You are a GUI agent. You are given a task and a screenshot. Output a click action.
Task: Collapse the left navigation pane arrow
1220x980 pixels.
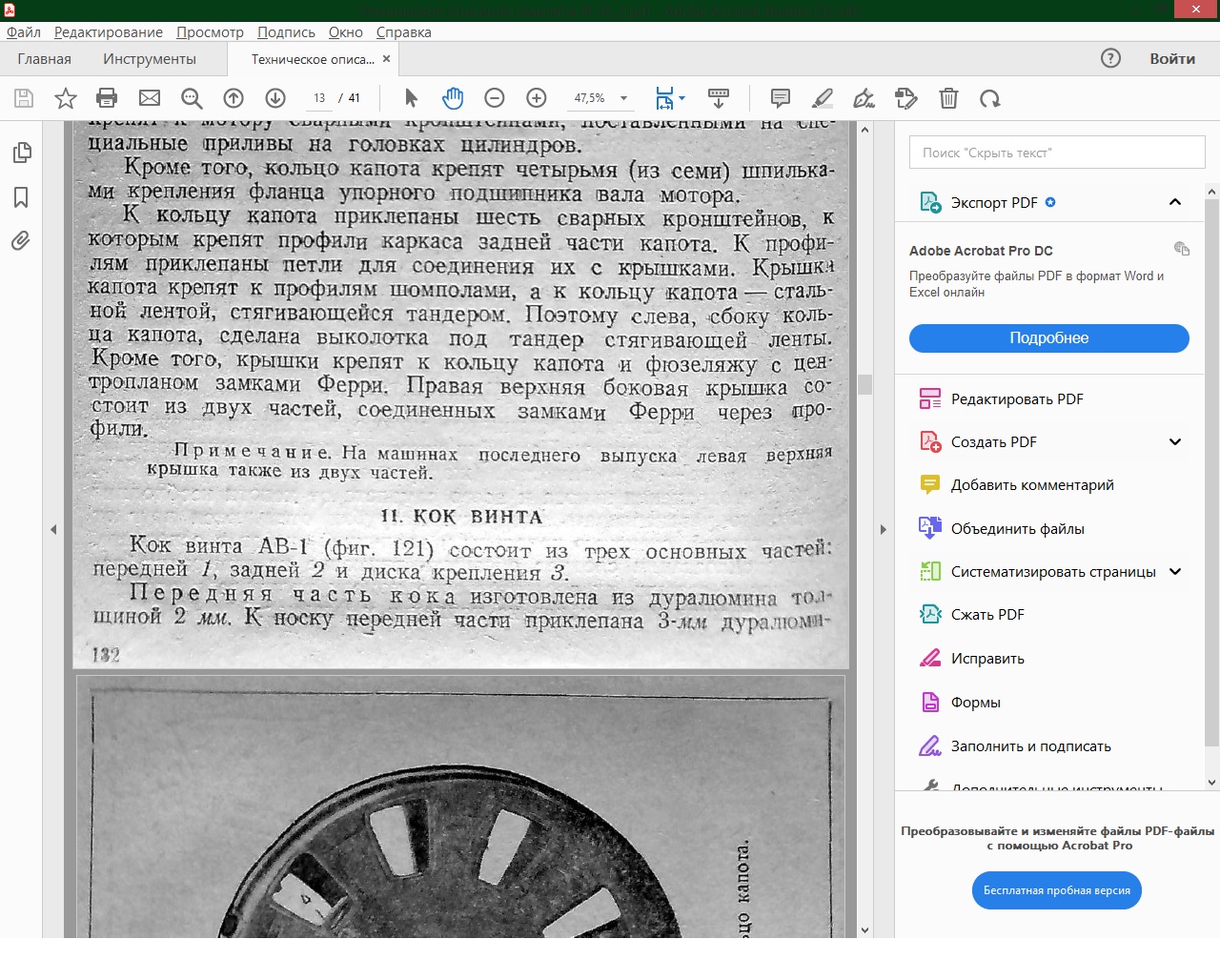(x=53, y=529)
